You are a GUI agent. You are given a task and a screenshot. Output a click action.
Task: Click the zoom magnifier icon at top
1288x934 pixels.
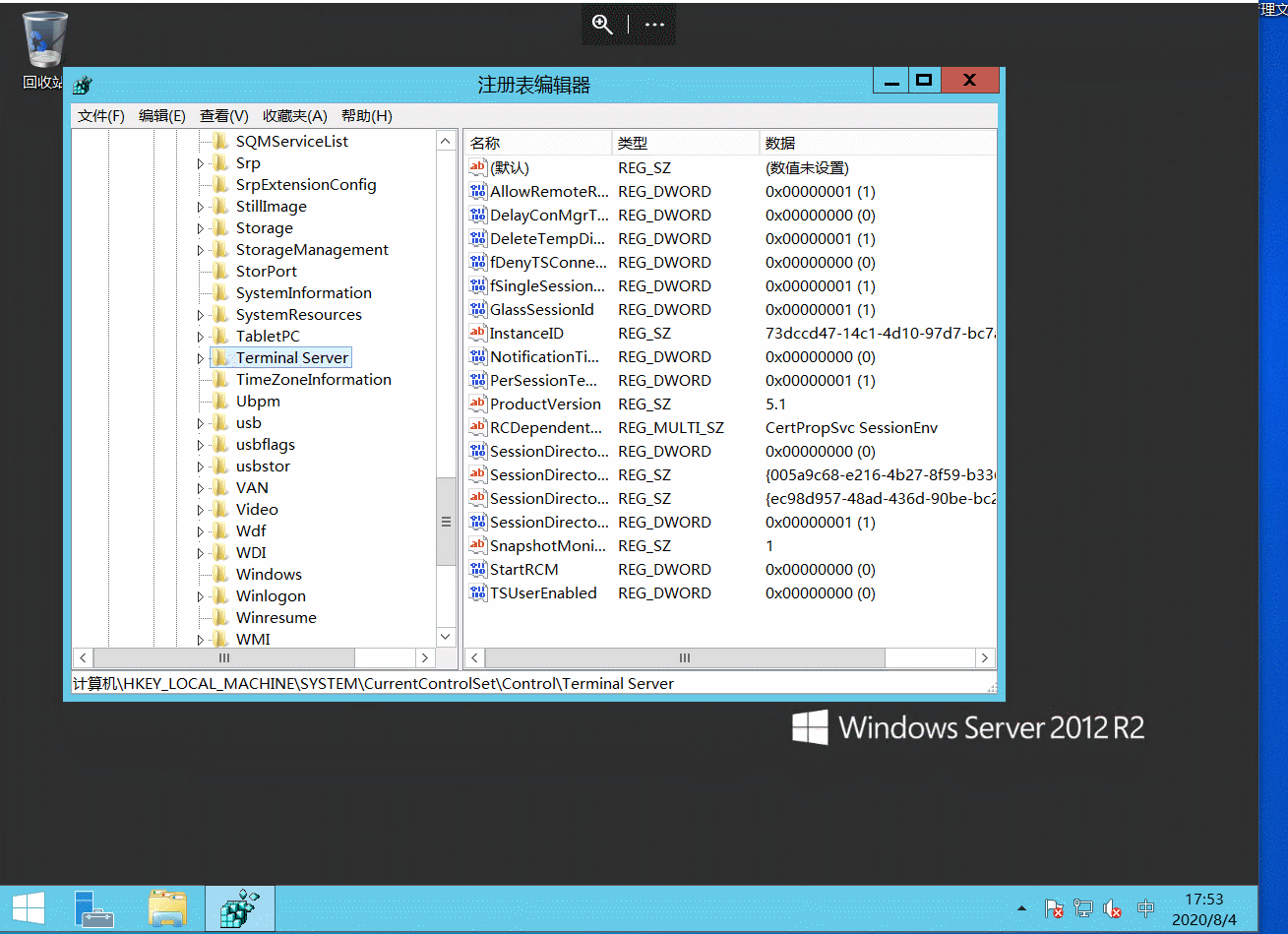click(602, 26)
